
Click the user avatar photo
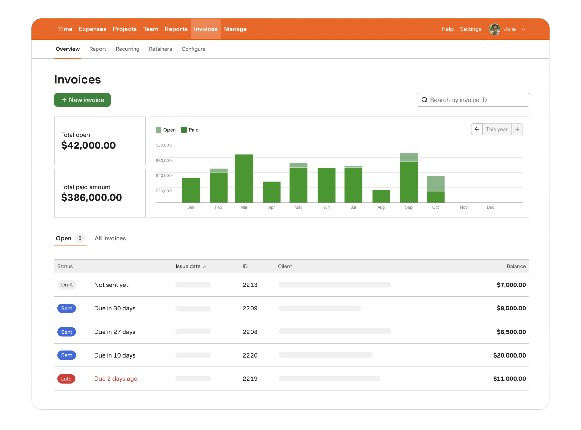495,29
